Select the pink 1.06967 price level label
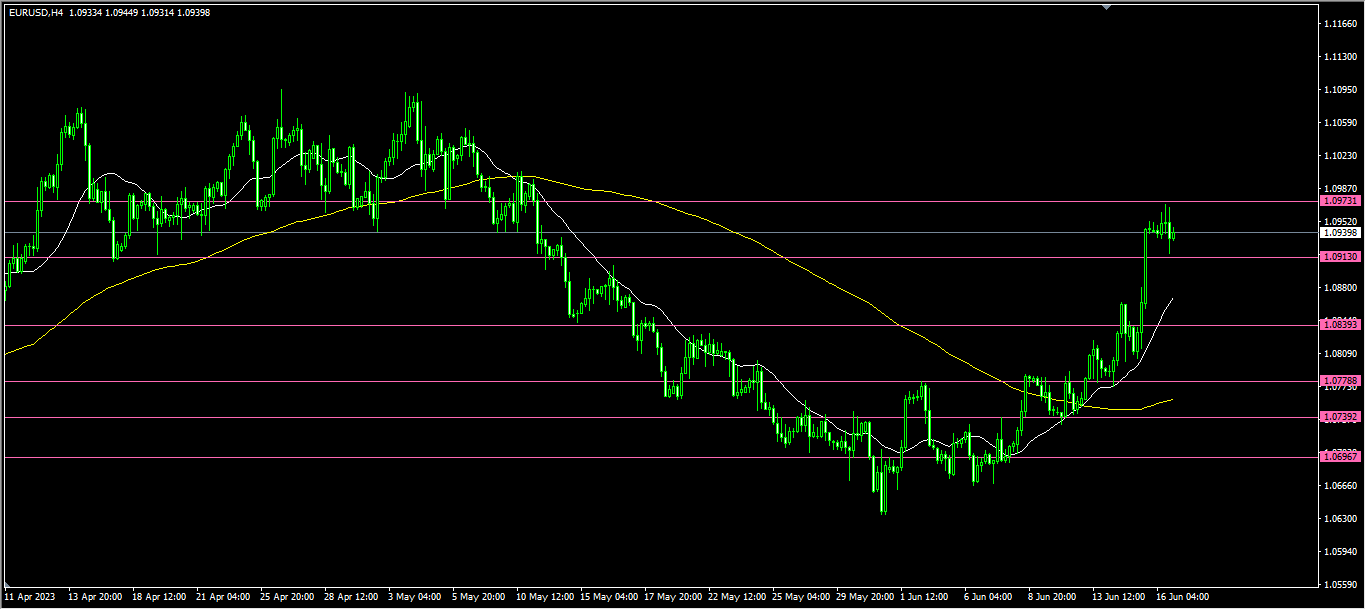The height and width of the screenshot is (610, 1366). (1339, 457)
